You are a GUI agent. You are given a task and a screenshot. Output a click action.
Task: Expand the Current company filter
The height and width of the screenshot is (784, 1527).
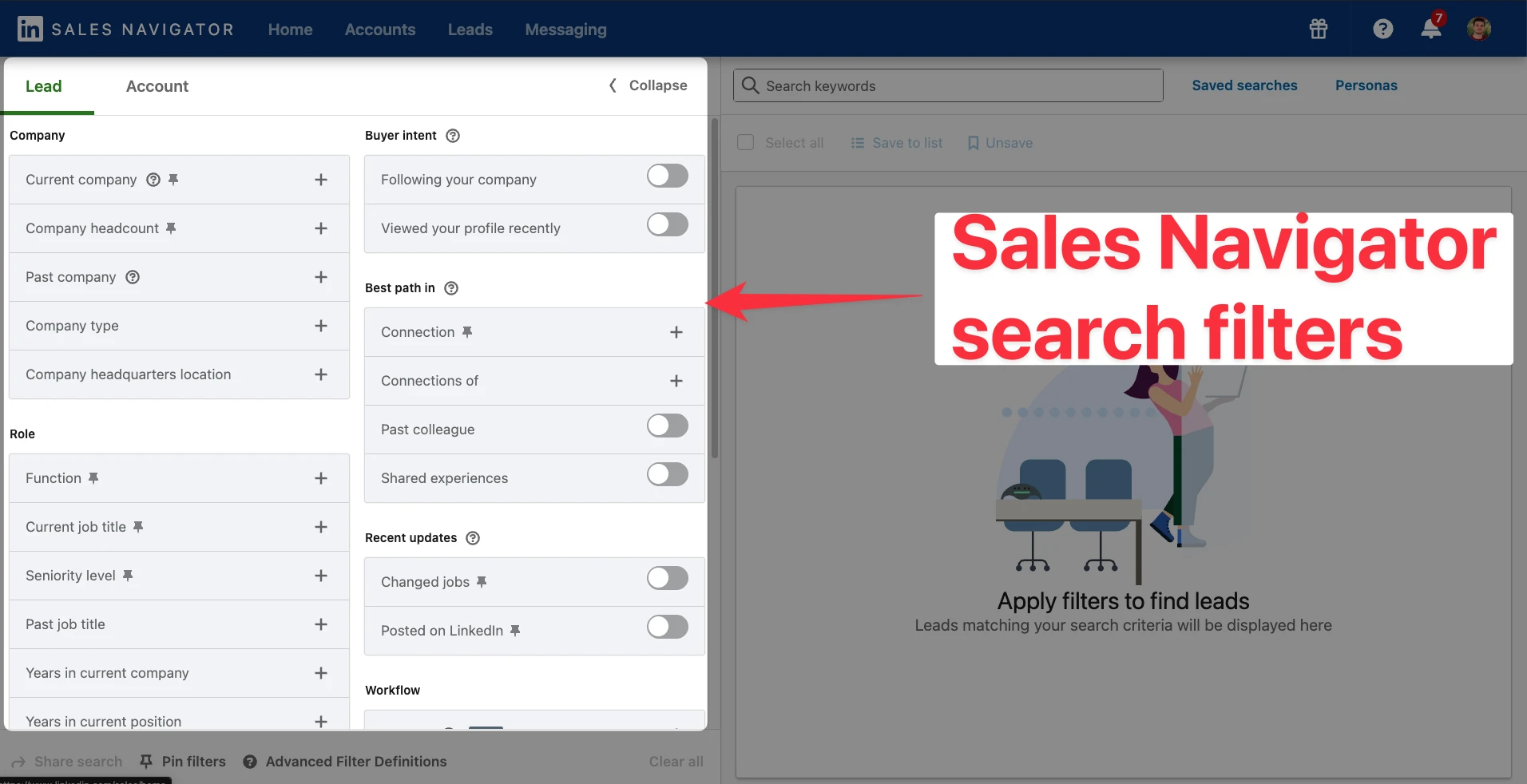(321, 180)
